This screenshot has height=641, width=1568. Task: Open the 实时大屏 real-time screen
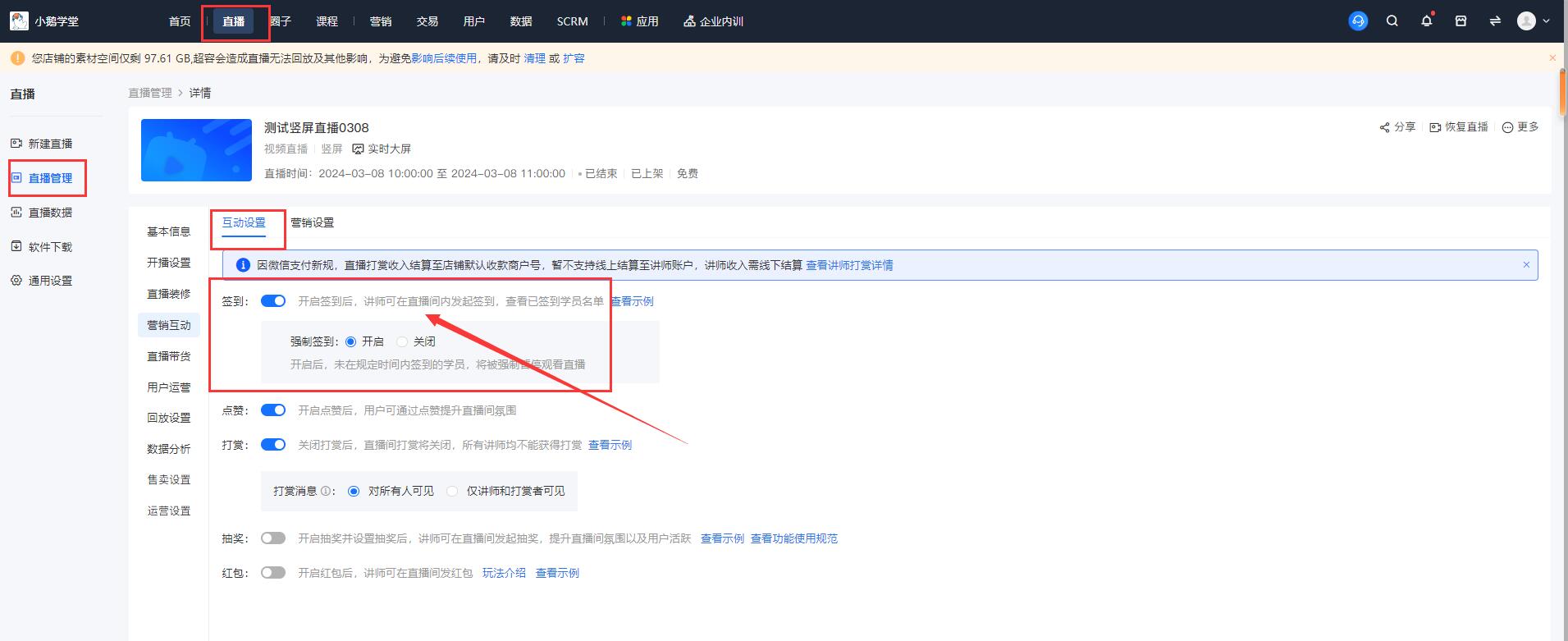pyautogui.click(x=382, y=149)
